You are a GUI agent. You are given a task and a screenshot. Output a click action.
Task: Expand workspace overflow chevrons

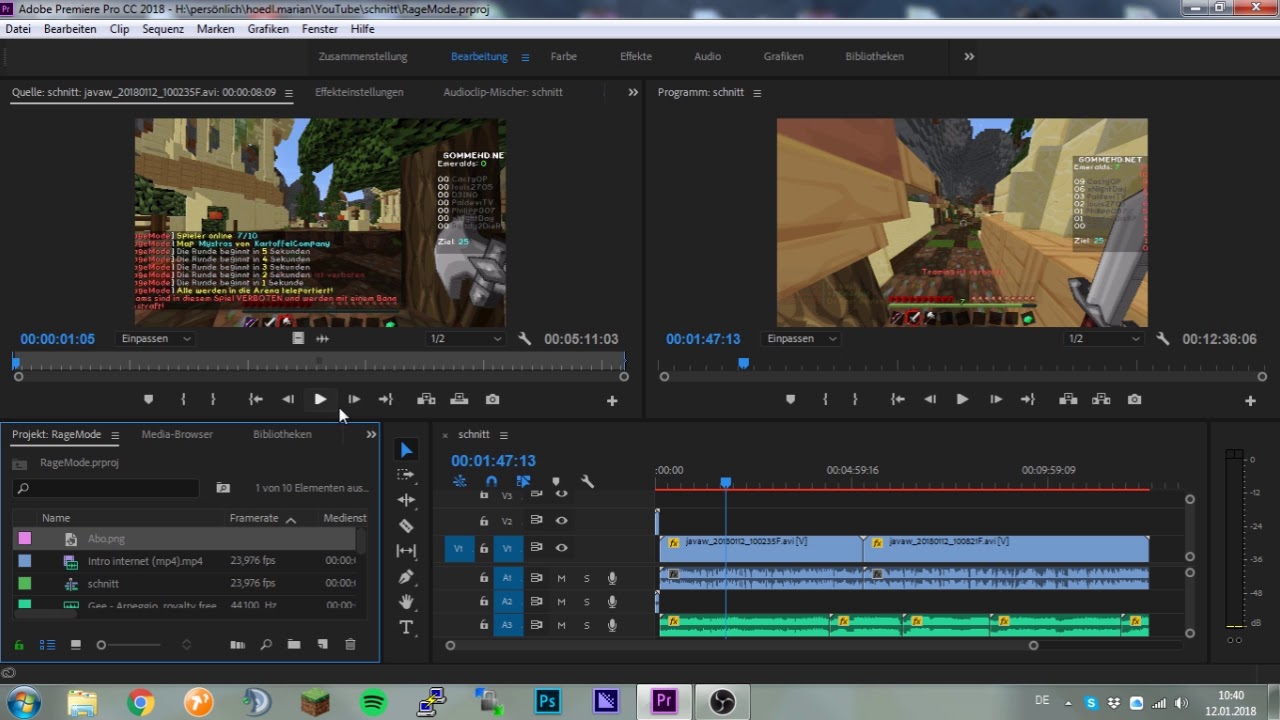click(x=969, y=57)
